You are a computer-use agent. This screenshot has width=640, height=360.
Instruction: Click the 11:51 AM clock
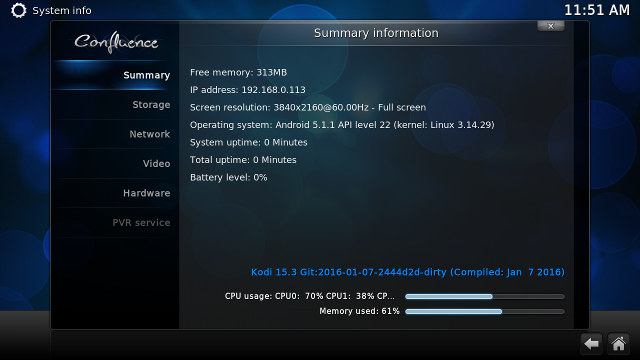(597, 10)
